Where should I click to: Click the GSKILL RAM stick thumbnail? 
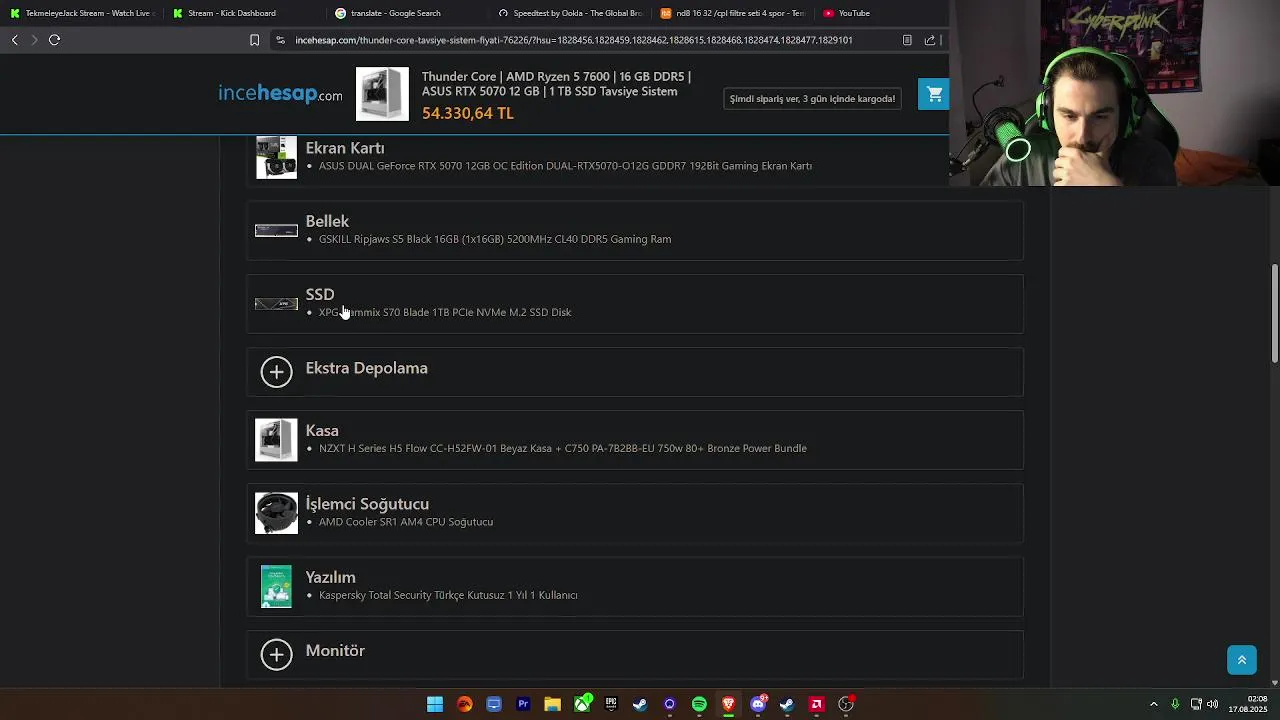276,230
